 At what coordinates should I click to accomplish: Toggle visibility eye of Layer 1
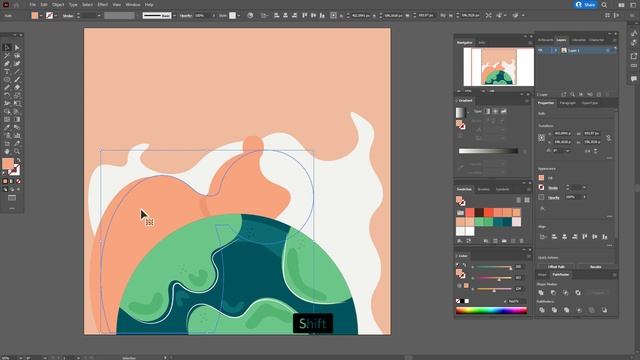click(540, 50)
